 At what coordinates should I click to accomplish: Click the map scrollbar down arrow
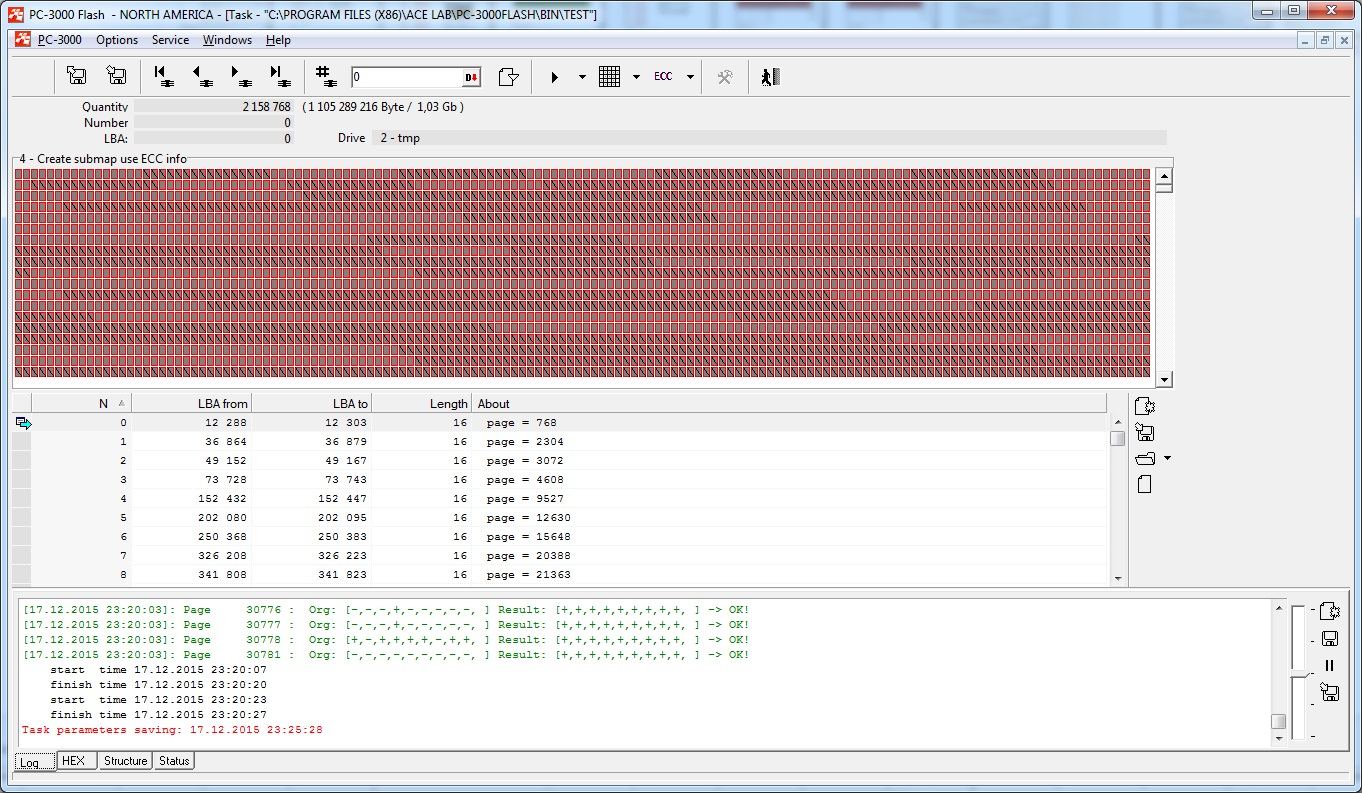coord(1164,380)
